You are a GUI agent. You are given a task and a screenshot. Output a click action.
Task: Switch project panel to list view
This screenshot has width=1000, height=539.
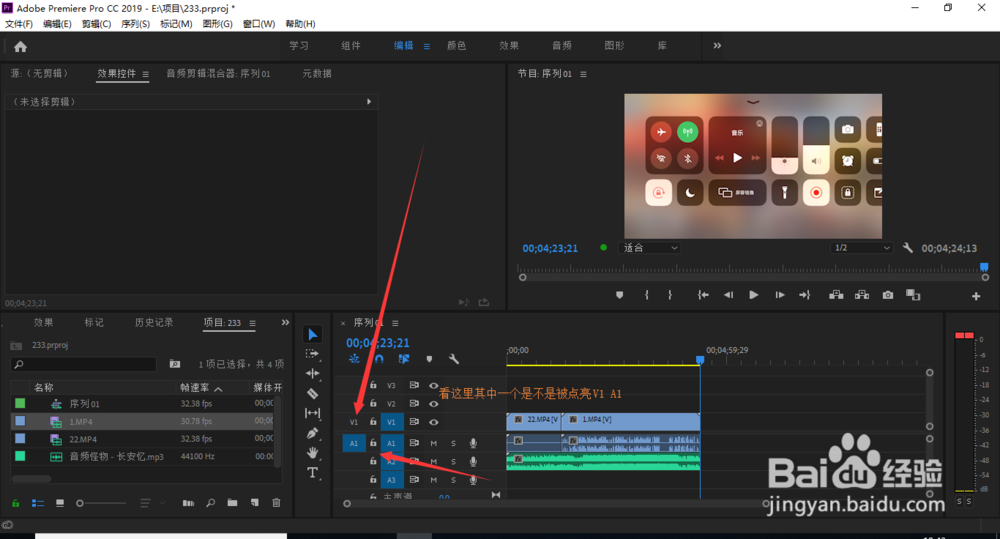pyautogui.click(x=38, y=503)
